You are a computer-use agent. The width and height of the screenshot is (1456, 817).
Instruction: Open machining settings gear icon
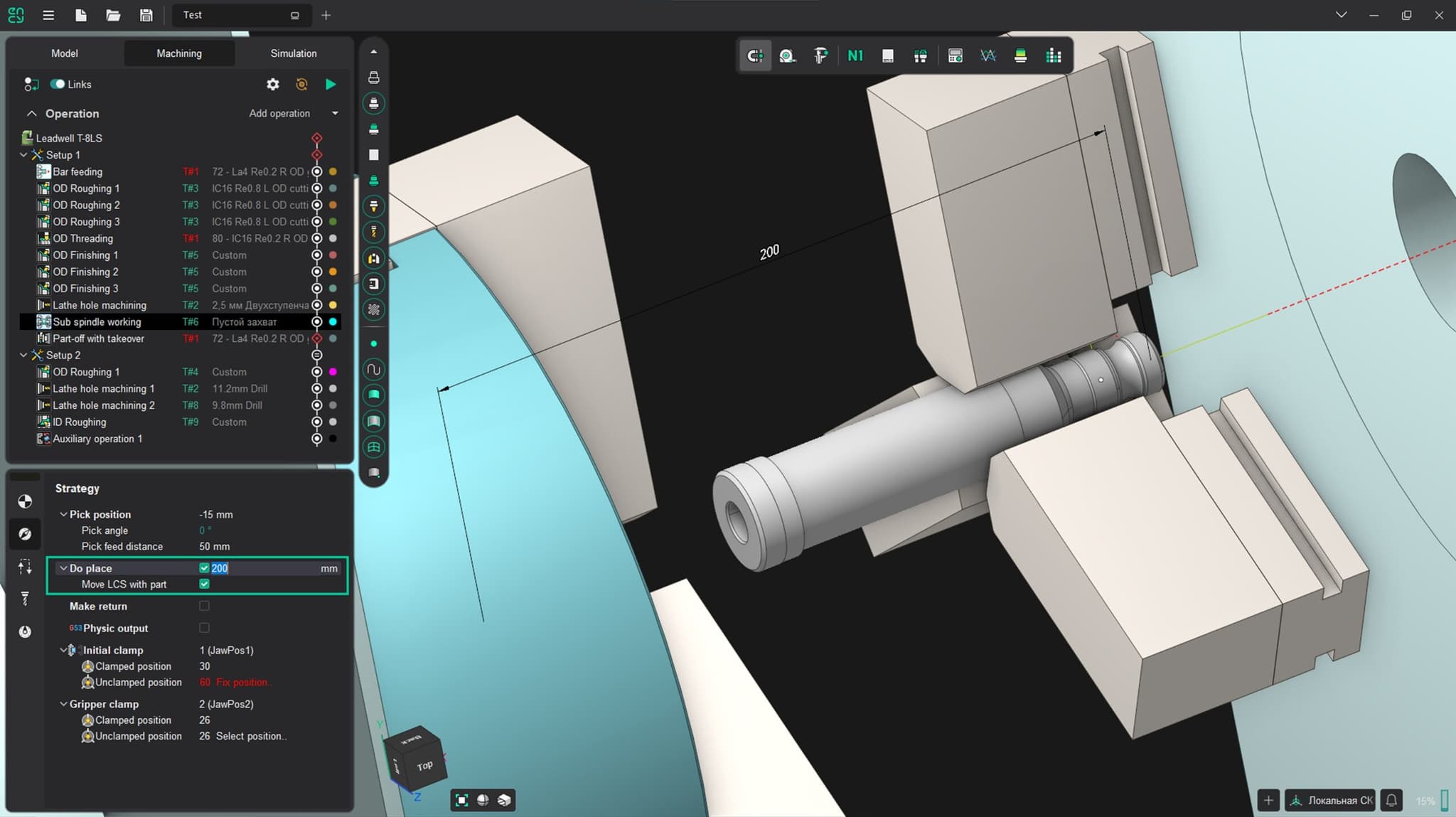[273, 85]
